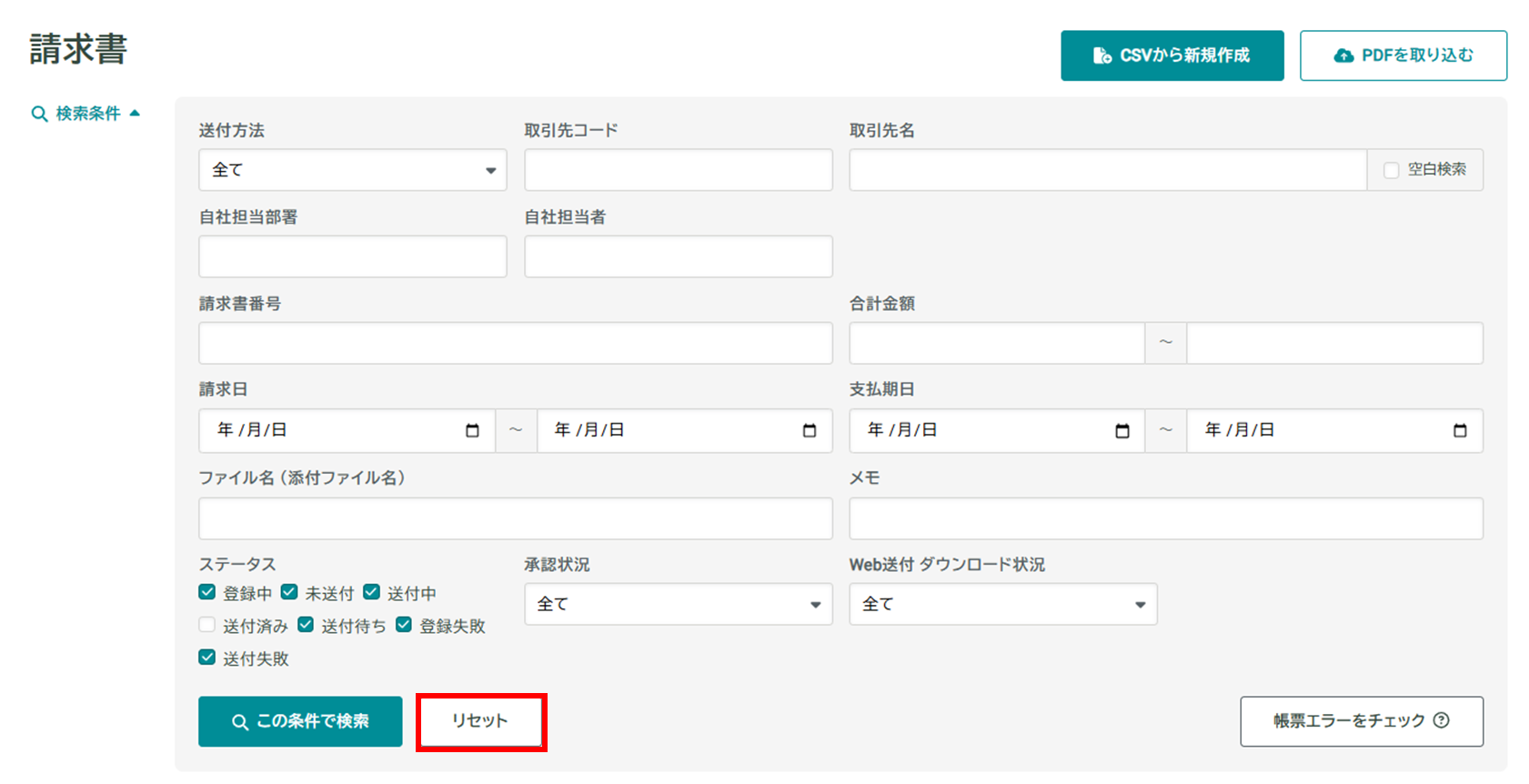Open calendar picker for 支払期日 end date

[x=1459, y=431]
